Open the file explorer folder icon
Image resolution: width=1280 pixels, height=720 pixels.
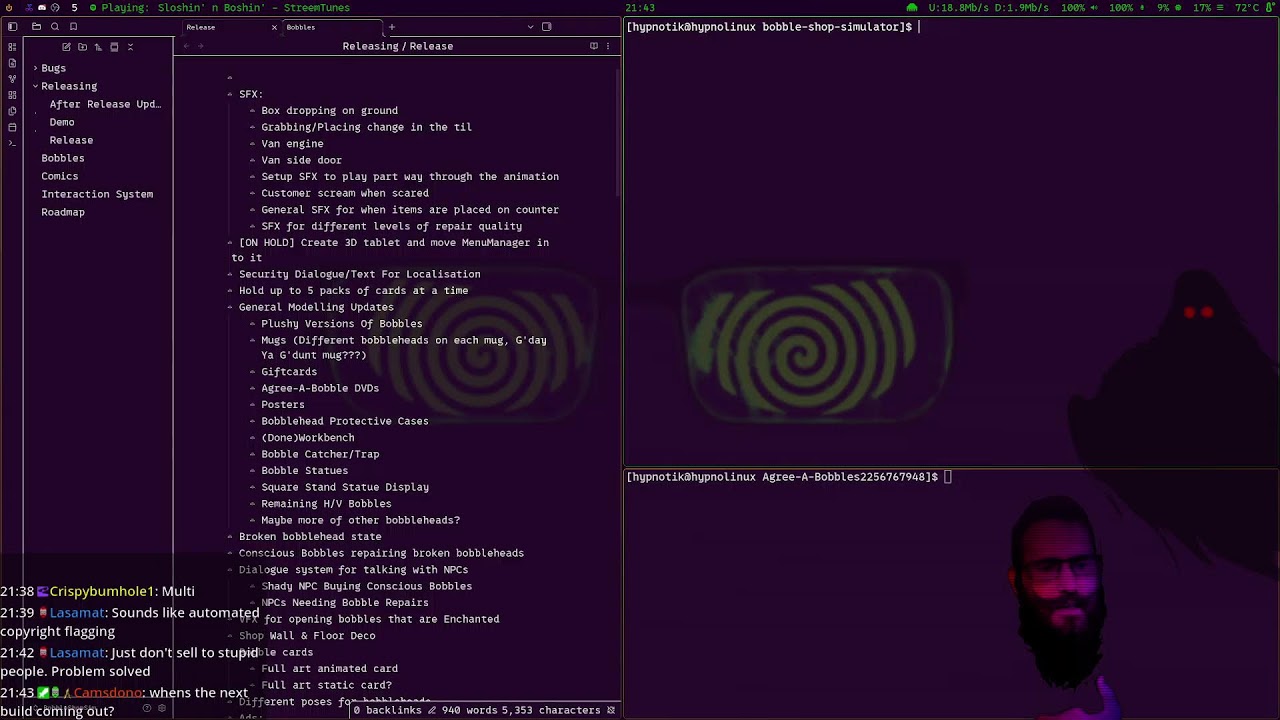37,27
